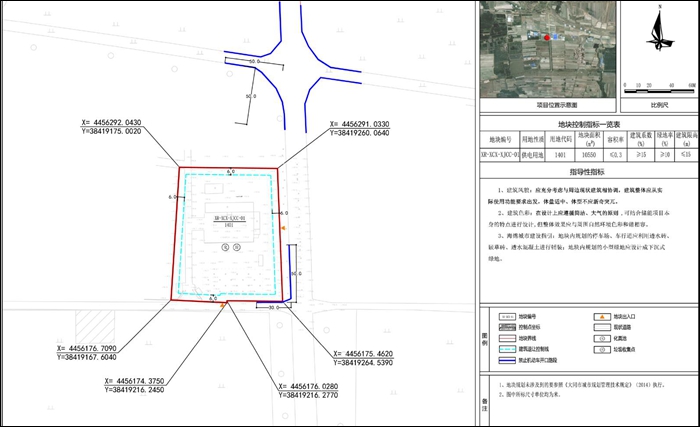Click the plot number label inside the parcel
The height and width of the screenshot is (427, 700).
pyautogui.click(x=229, y=219)
